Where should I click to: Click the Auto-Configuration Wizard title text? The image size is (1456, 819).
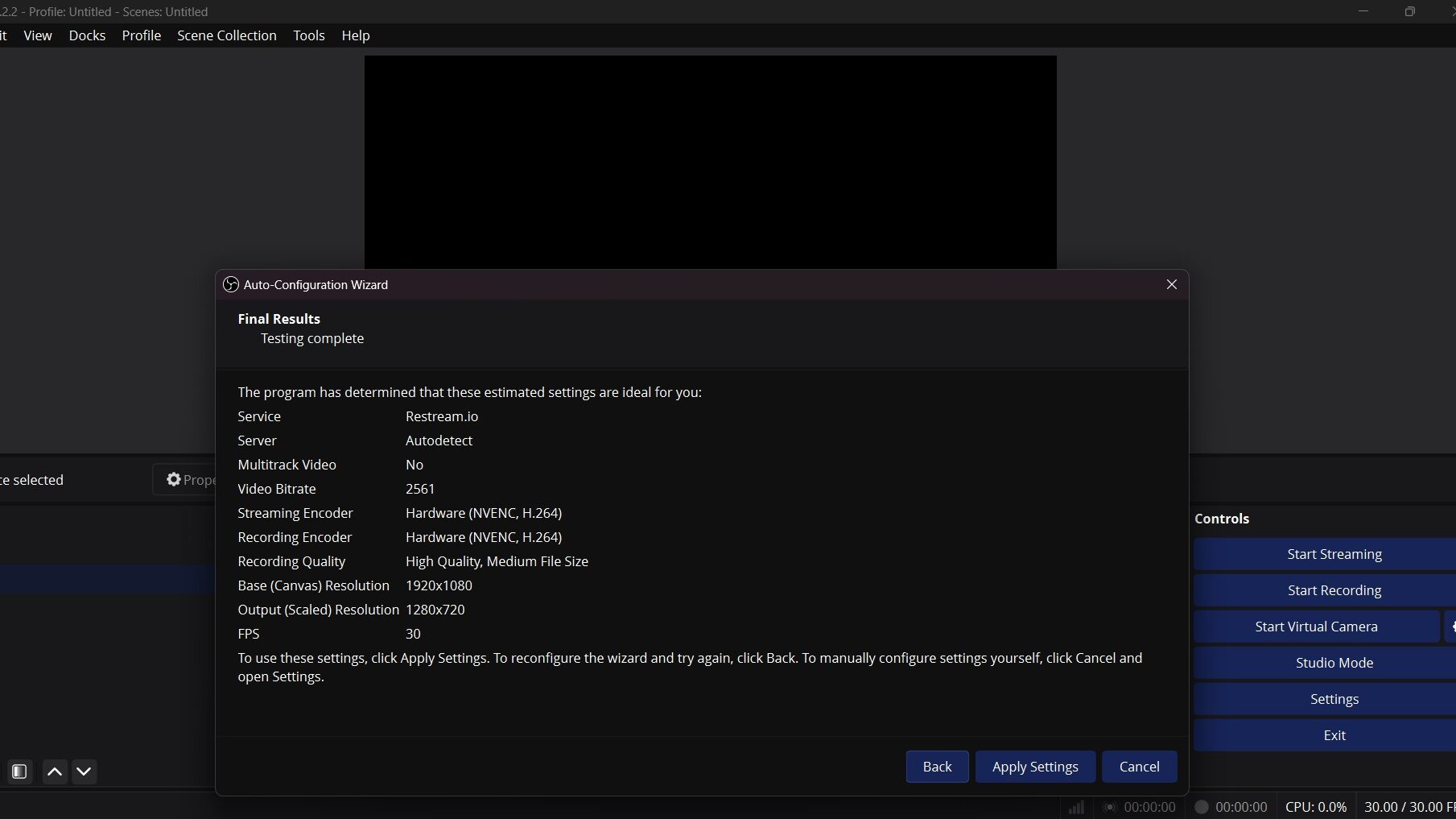(x=316, y=284)
